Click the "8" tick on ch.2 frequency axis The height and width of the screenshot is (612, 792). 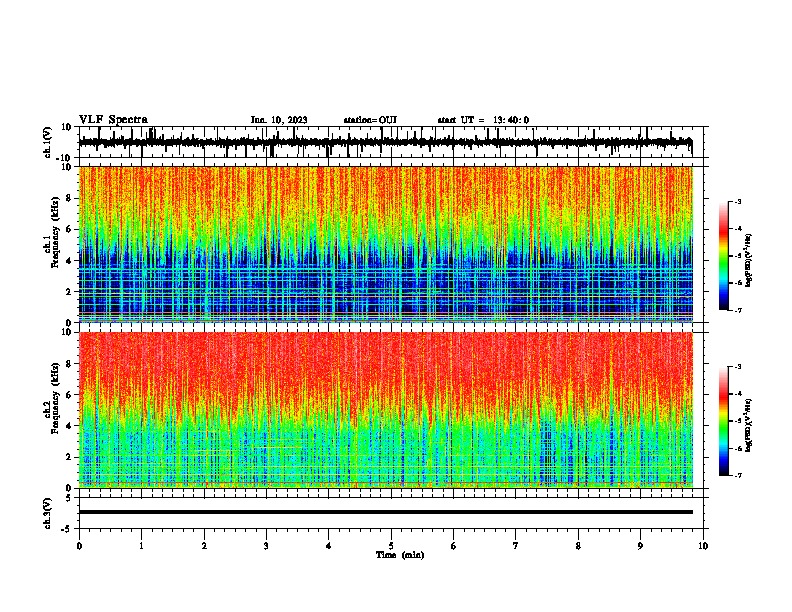click(69, 364)
